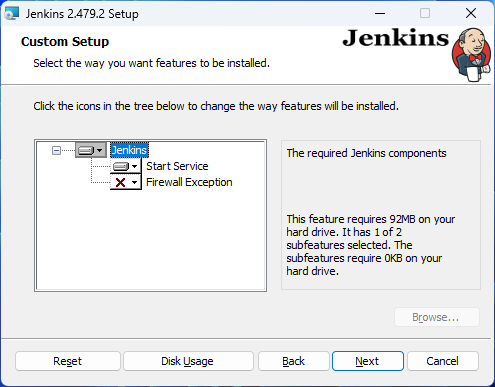Click the "Click the icons in the tree" instruction
Screen dimensions: 495x387
point(216,106)
